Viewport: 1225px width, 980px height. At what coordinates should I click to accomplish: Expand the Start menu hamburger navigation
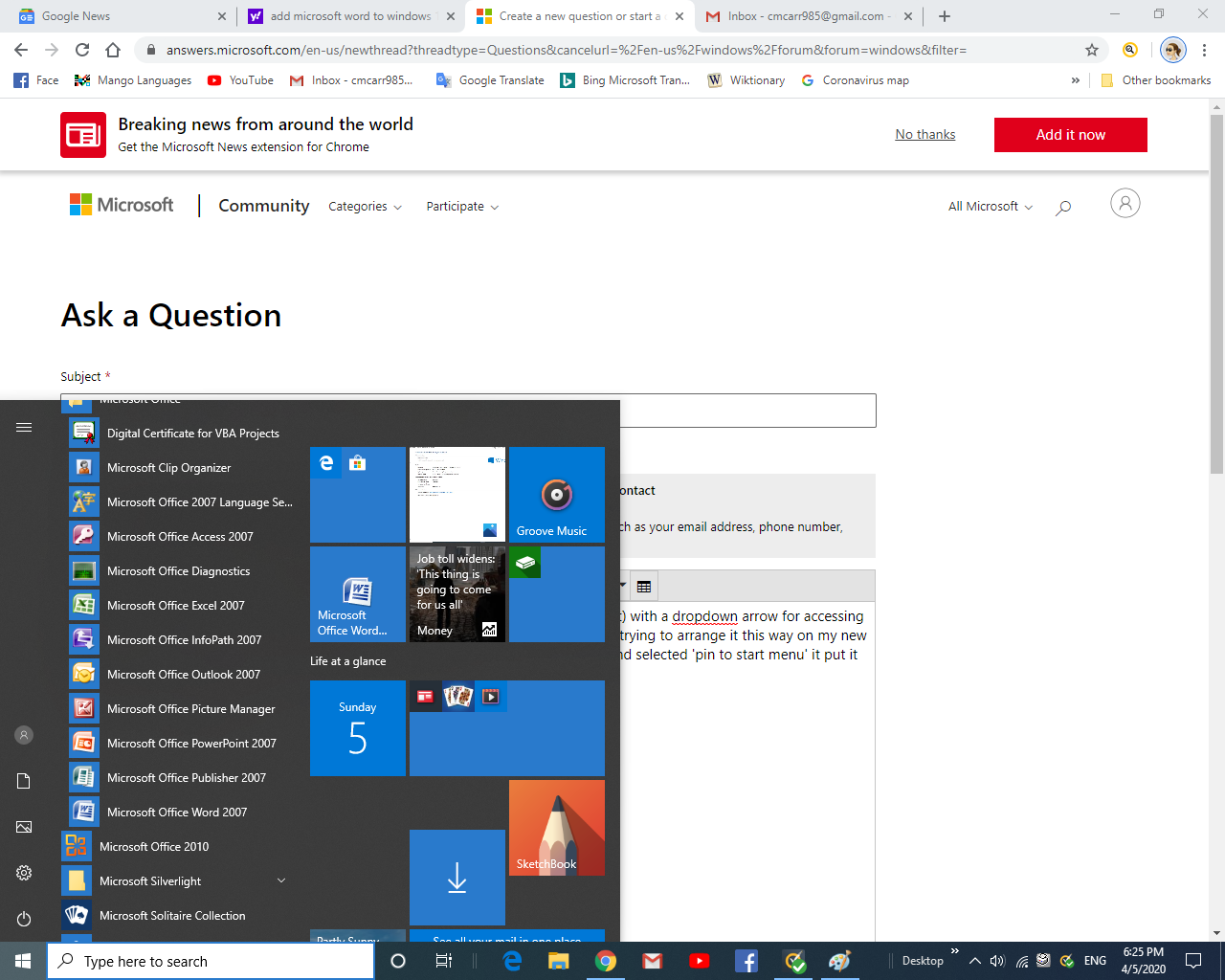click(24, 428)
